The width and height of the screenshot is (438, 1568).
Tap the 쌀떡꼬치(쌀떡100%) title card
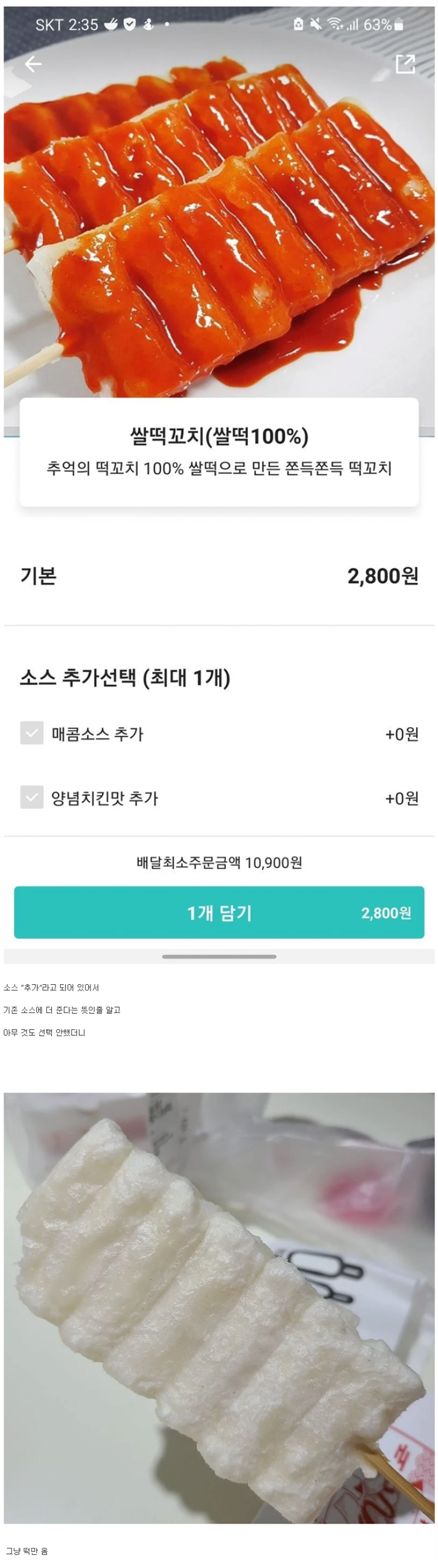(x=219, y=452)
